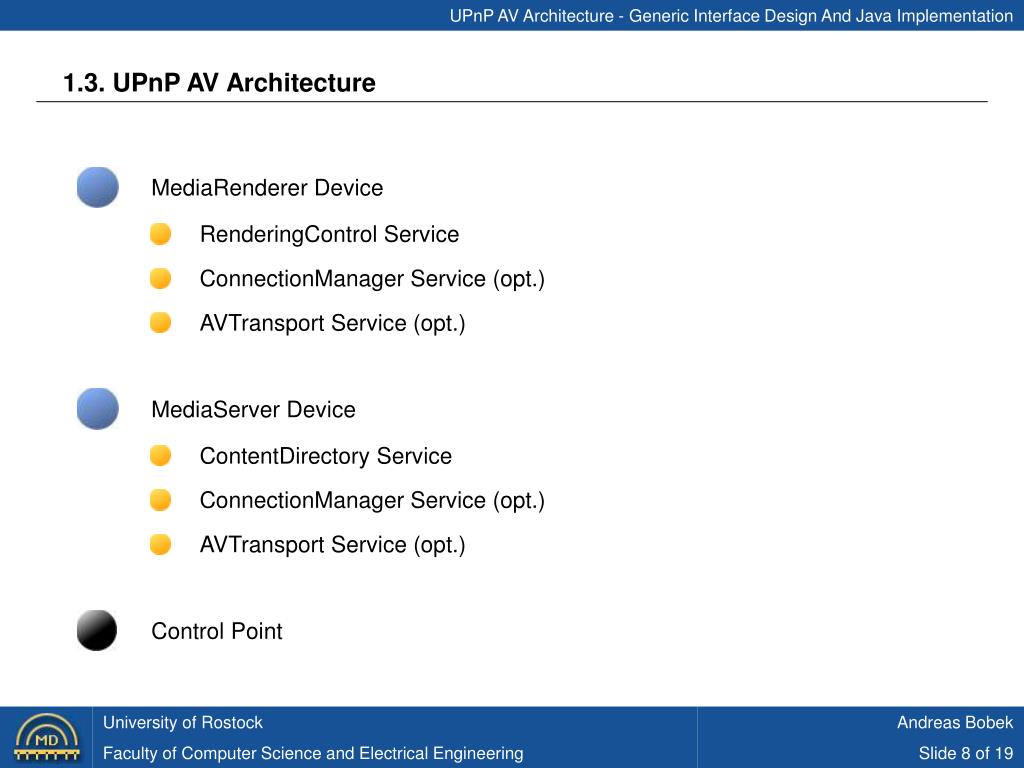Screen dimensions: 1024x768
Task: Click the author name 'Andreas Bobek'
Action: 955,722
